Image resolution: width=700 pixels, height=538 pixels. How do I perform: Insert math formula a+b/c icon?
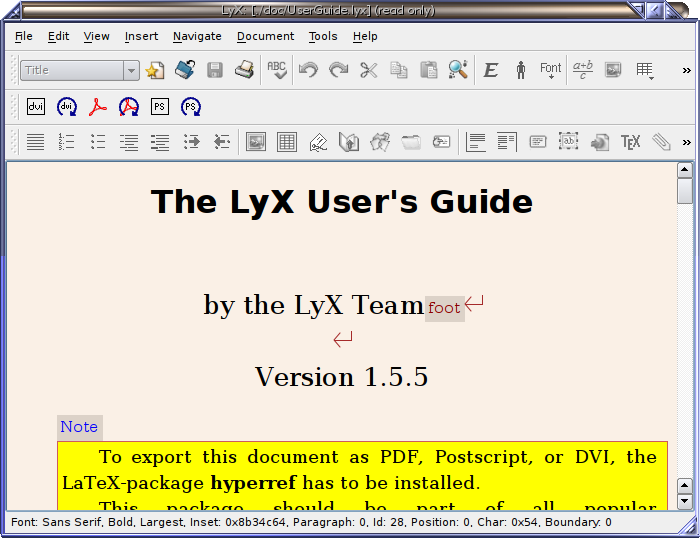(x=583, y=70)
